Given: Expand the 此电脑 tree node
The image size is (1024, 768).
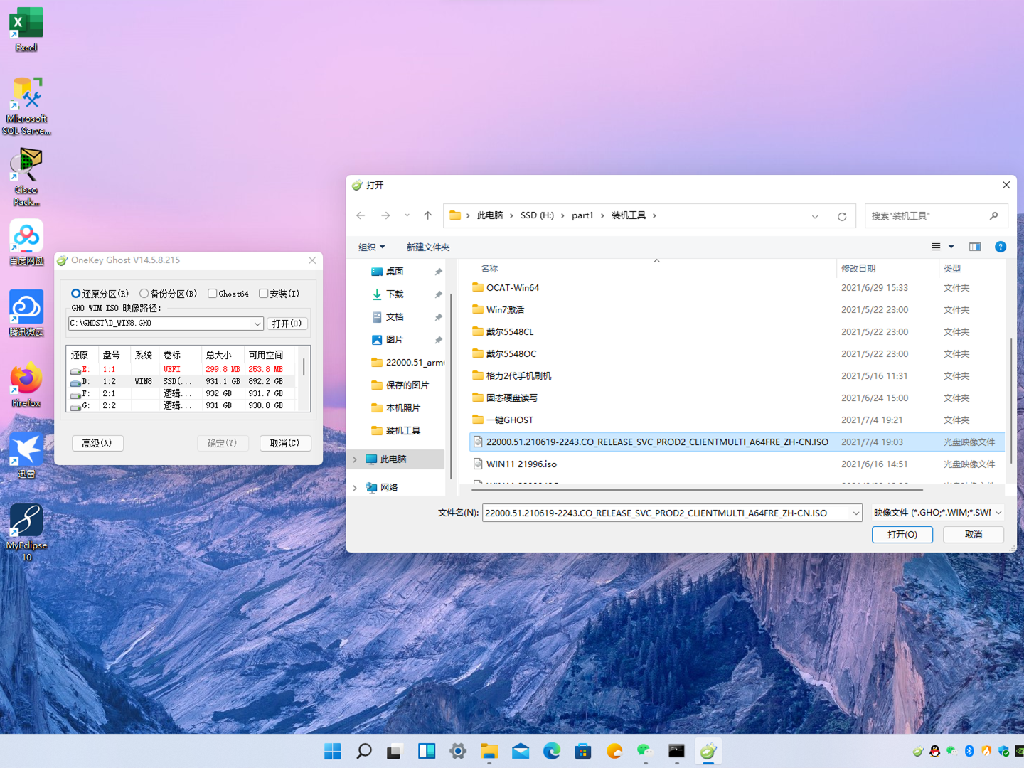Looking at the screenshot, I should (x=356, y=459).
